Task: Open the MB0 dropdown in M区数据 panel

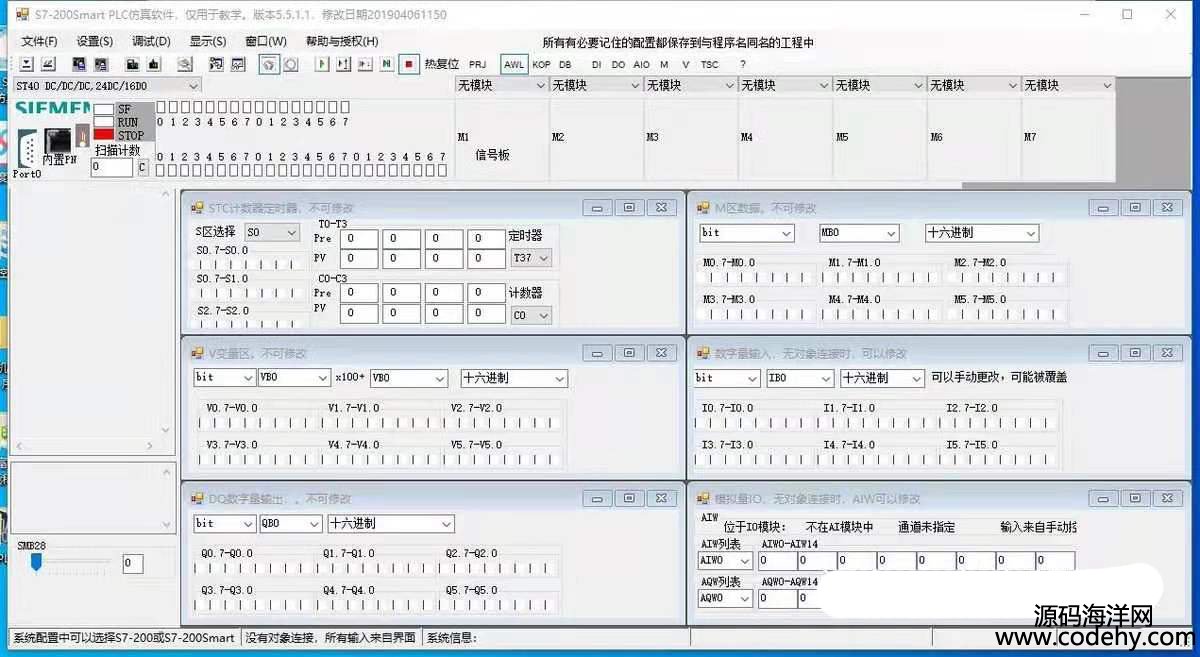Action: point(859,233)
